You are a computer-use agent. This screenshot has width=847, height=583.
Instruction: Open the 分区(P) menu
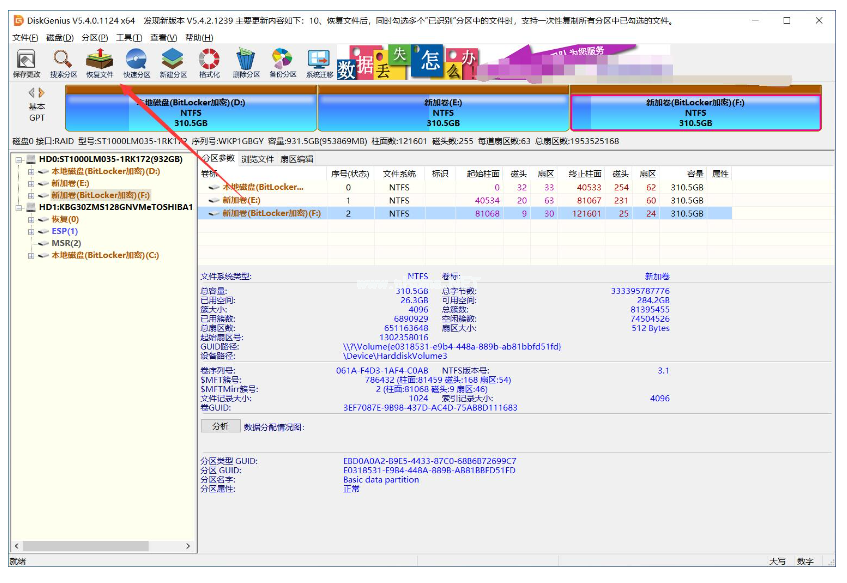tap(94, 37)
